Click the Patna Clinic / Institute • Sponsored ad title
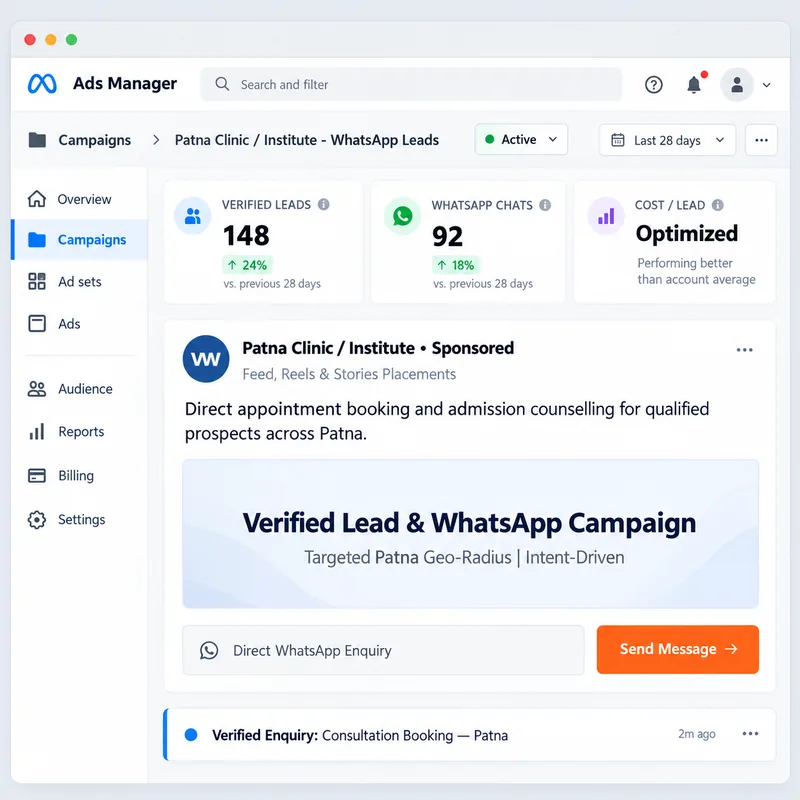The image size is (800, 800). click(378, 348)
